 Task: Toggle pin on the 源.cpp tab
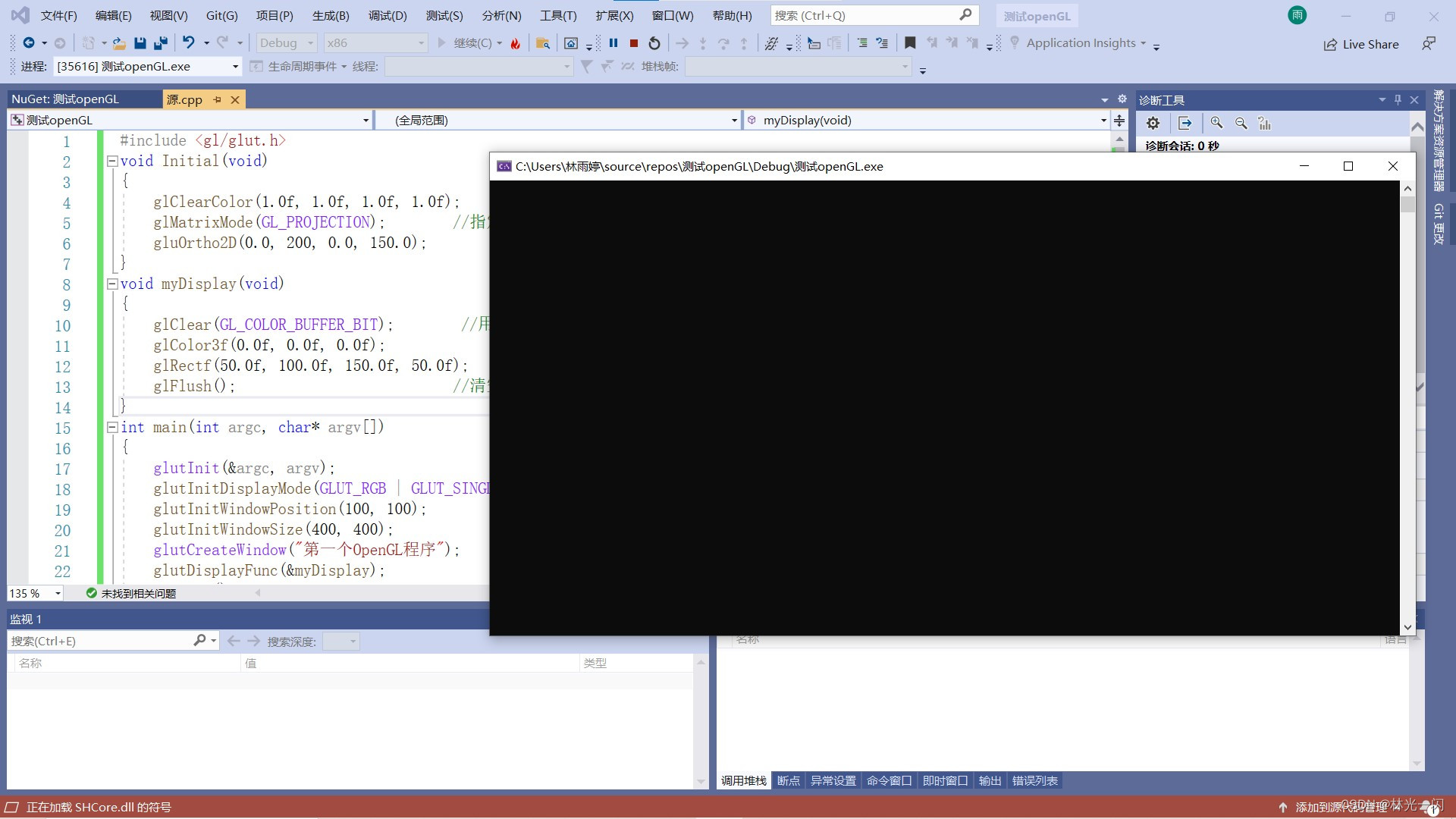tap(218, 99)
